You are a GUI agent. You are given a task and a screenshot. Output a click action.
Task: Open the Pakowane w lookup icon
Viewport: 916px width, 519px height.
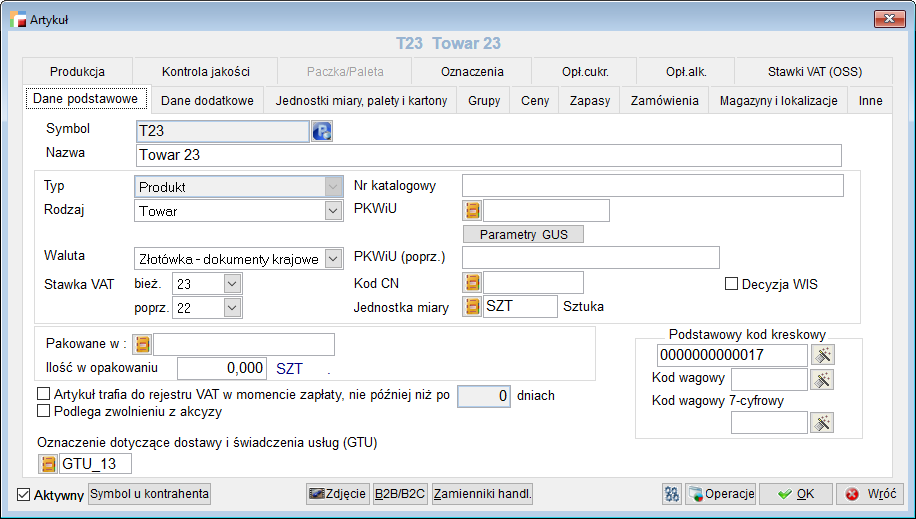(x=142, y=344)
